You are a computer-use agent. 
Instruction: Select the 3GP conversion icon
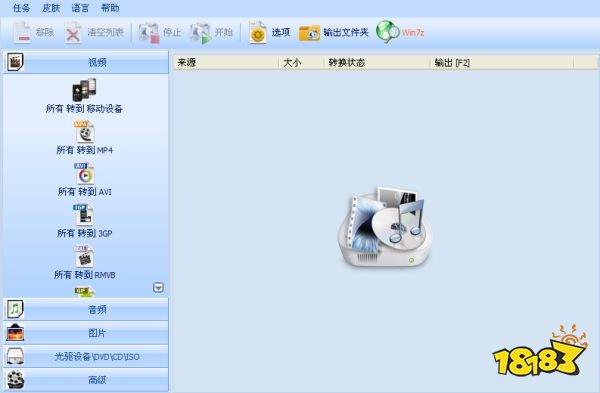point(84,215)
